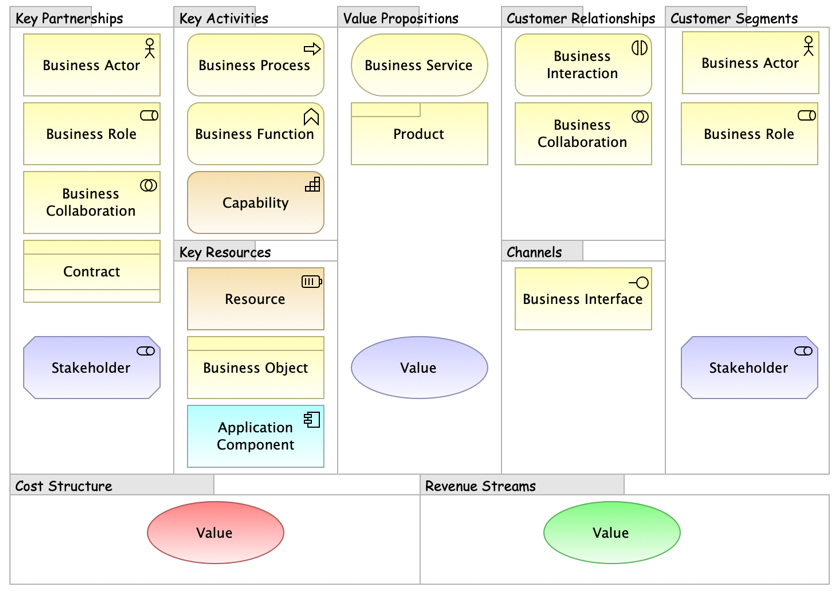Click the lollipop icon on Business Interface

639,283
